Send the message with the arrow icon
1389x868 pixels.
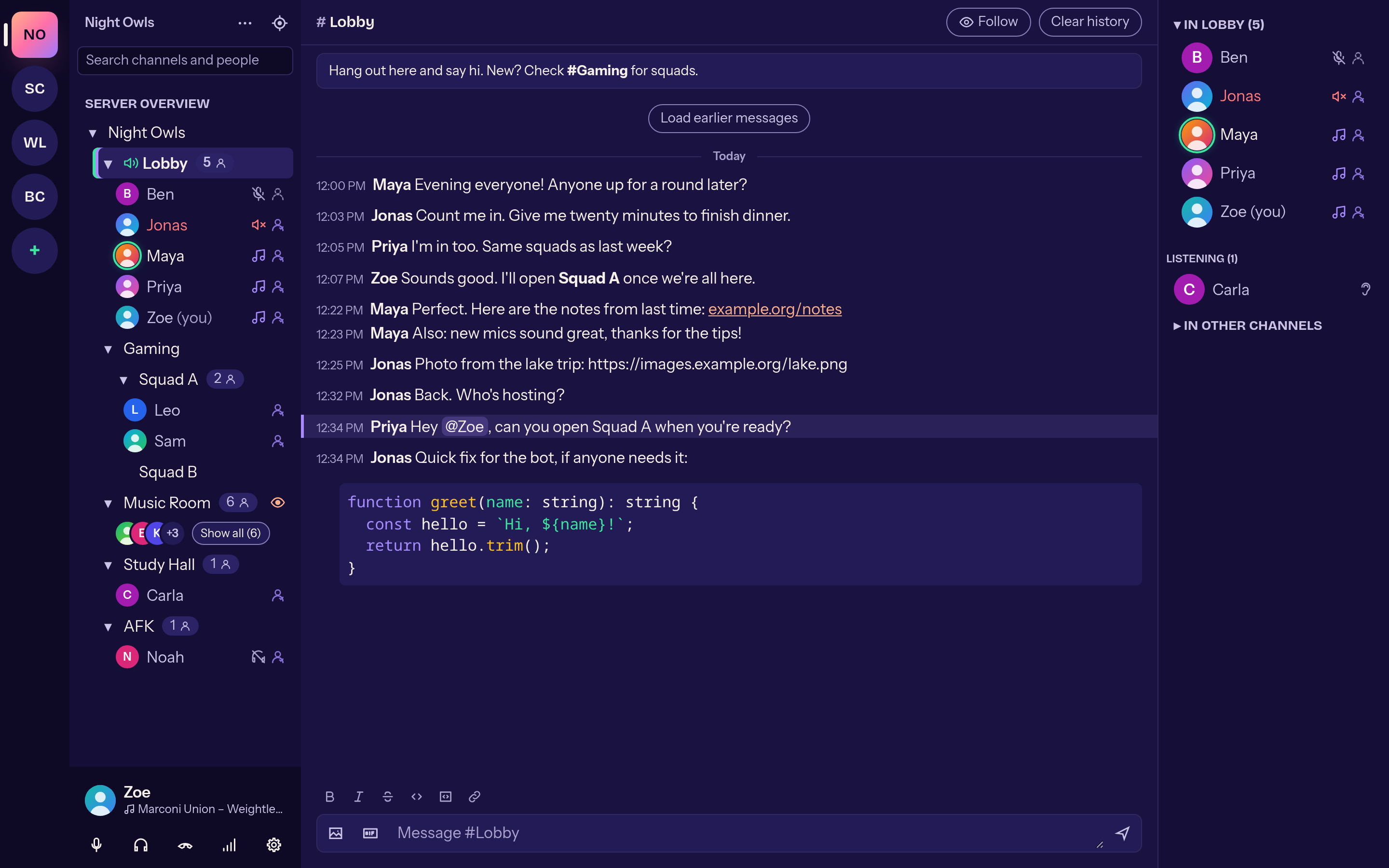[x=1123, y=833]
